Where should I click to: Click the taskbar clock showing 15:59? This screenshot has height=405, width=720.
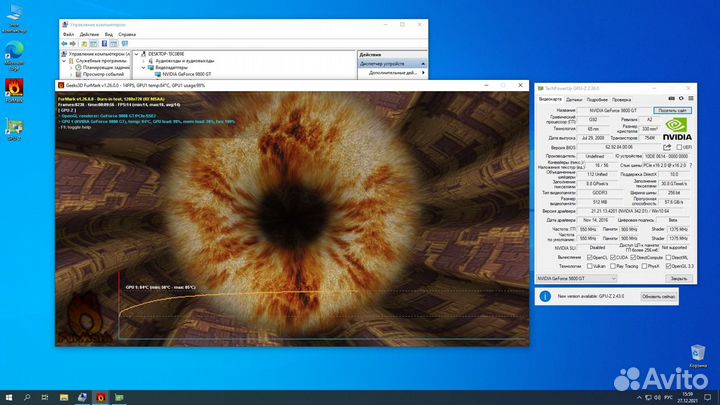point(687,397)
